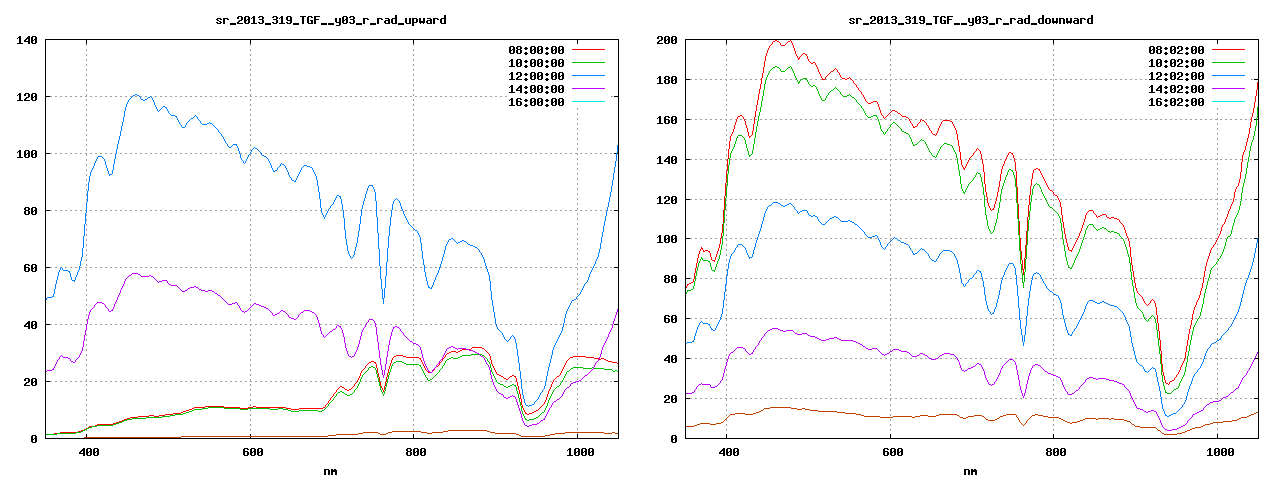This screenshot has width=1280, height=480.
Task: Select the 08:00:00 legend entry
Action: [536, 50]
